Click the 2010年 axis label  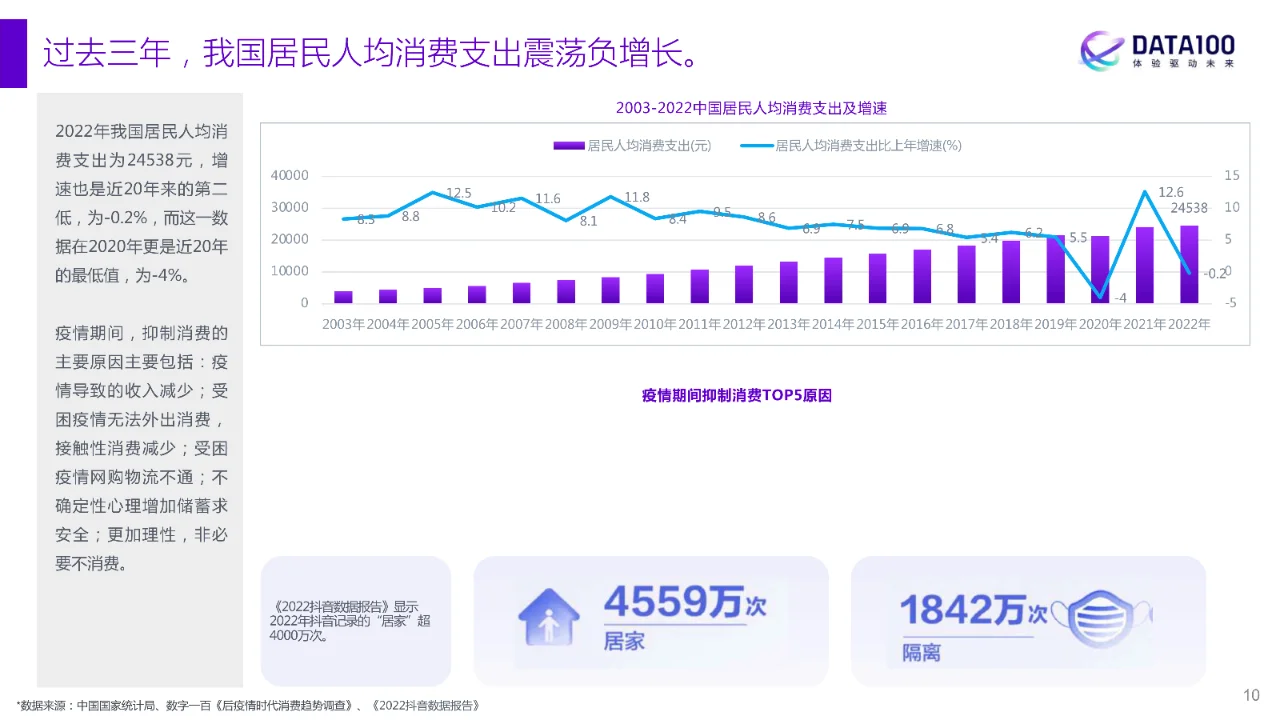click(655, 324)
